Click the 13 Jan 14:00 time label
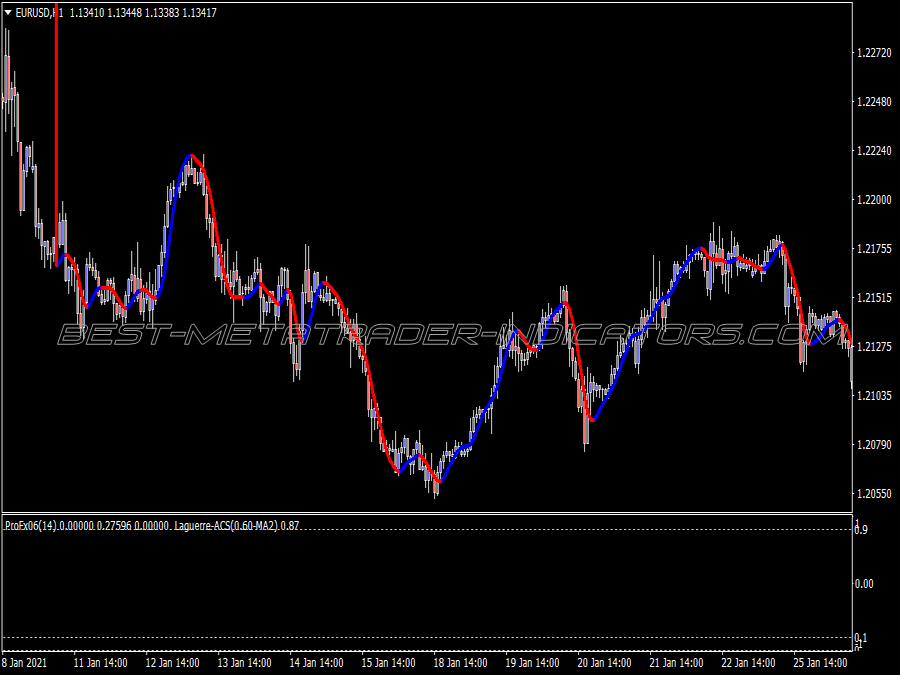Viewport: 900px width, 675px height. pos(244,663)
